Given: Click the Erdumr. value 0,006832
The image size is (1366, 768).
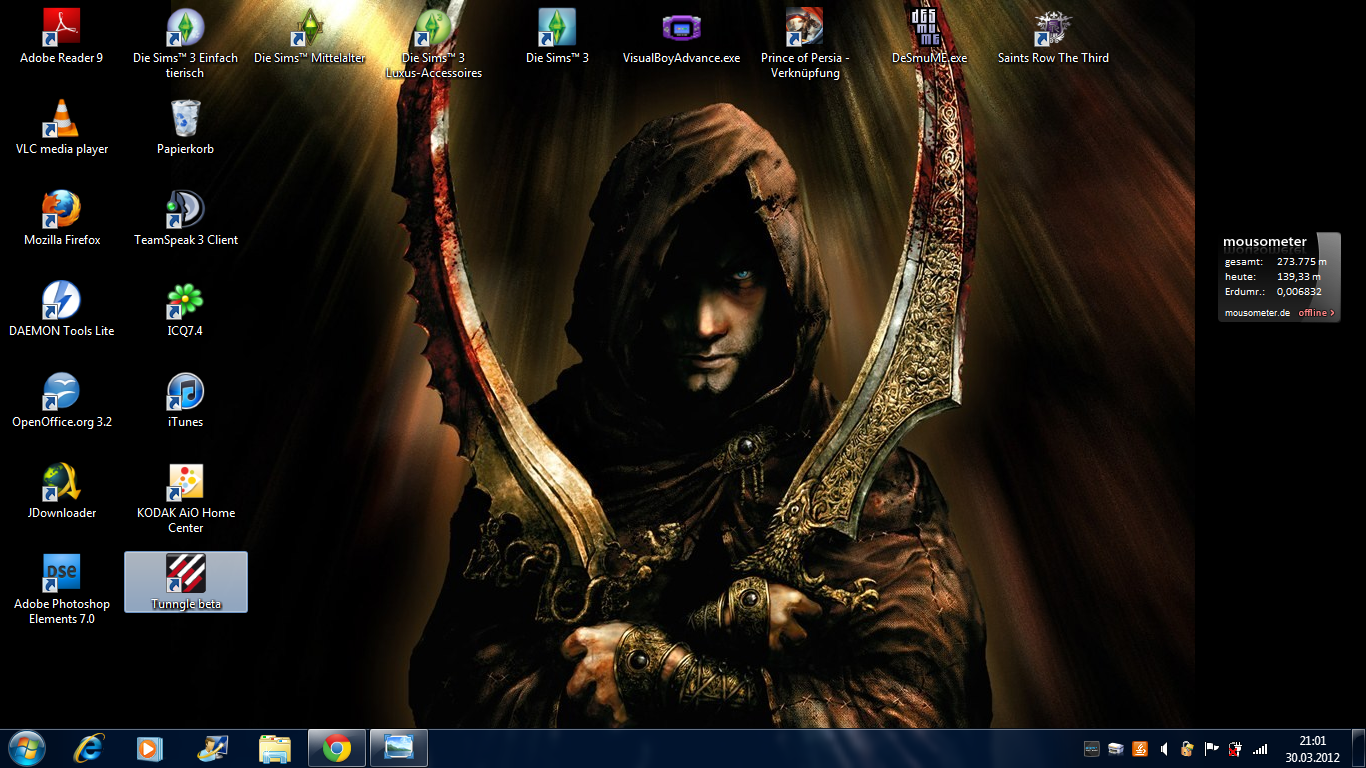Looking at the screenshot, I should click(1299, 292).
